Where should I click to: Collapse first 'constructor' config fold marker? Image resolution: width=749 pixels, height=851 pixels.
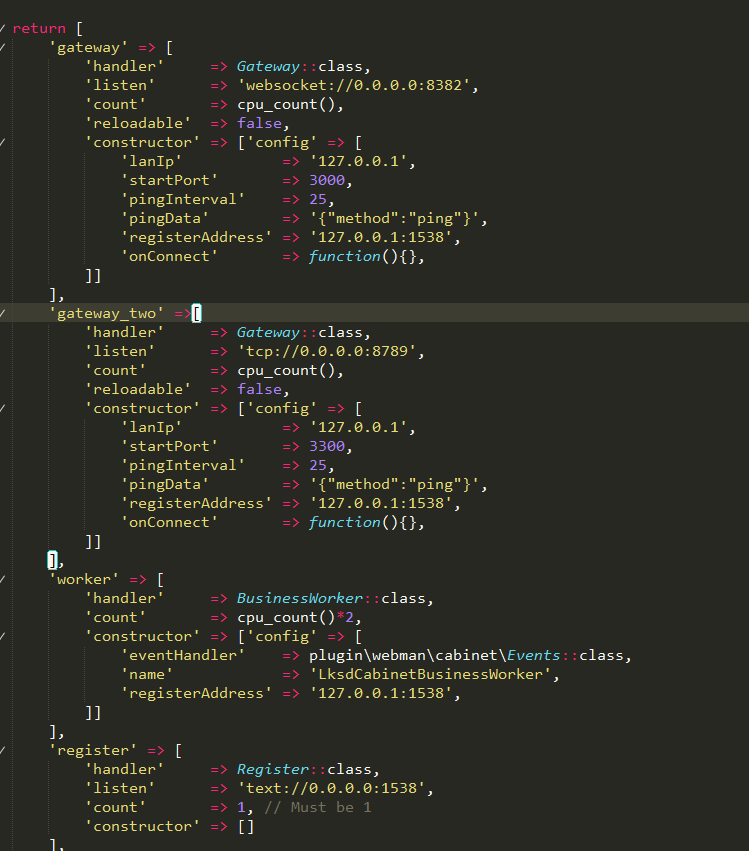pos(2,142)
